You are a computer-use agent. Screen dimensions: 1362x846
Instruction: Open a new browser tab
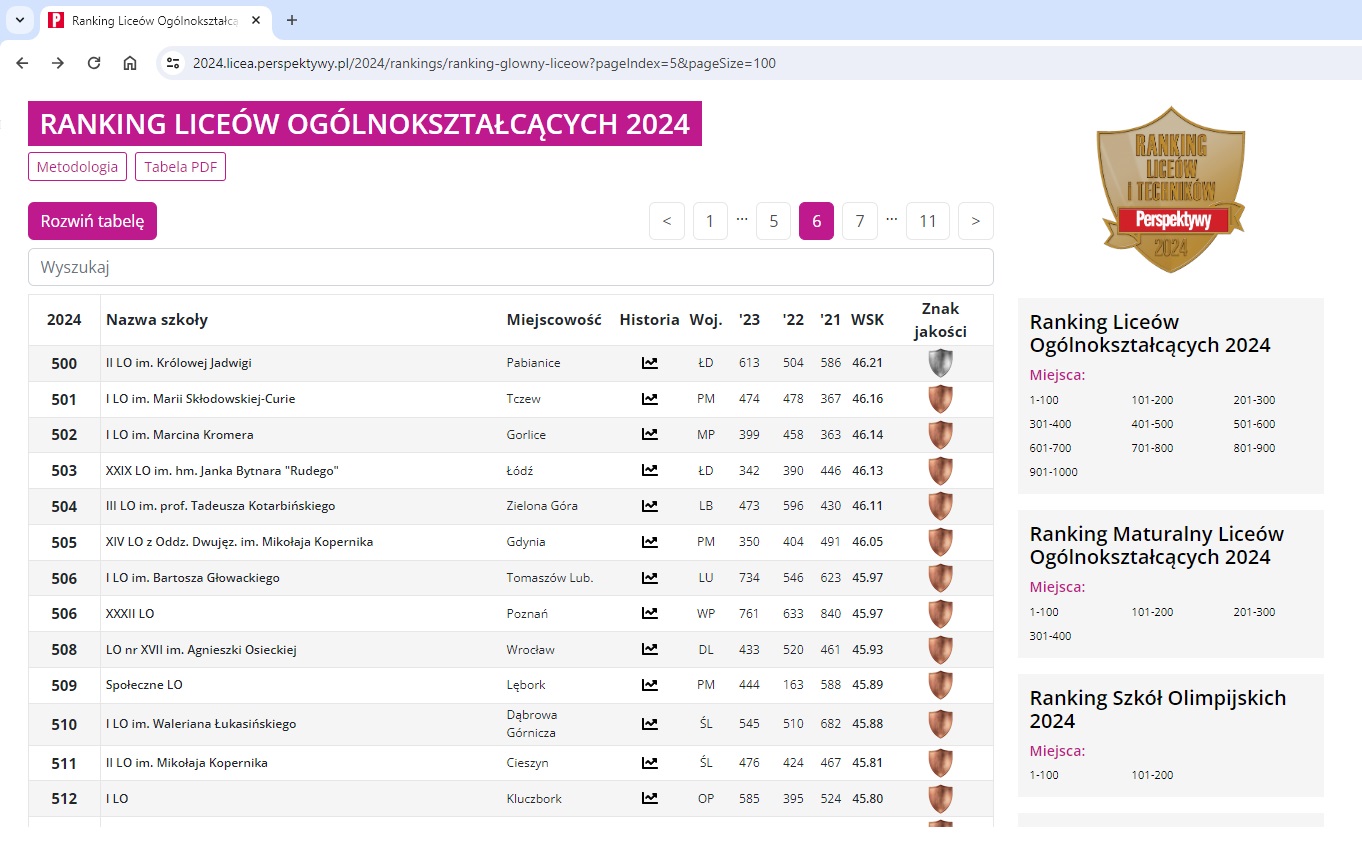click(292, 20)
